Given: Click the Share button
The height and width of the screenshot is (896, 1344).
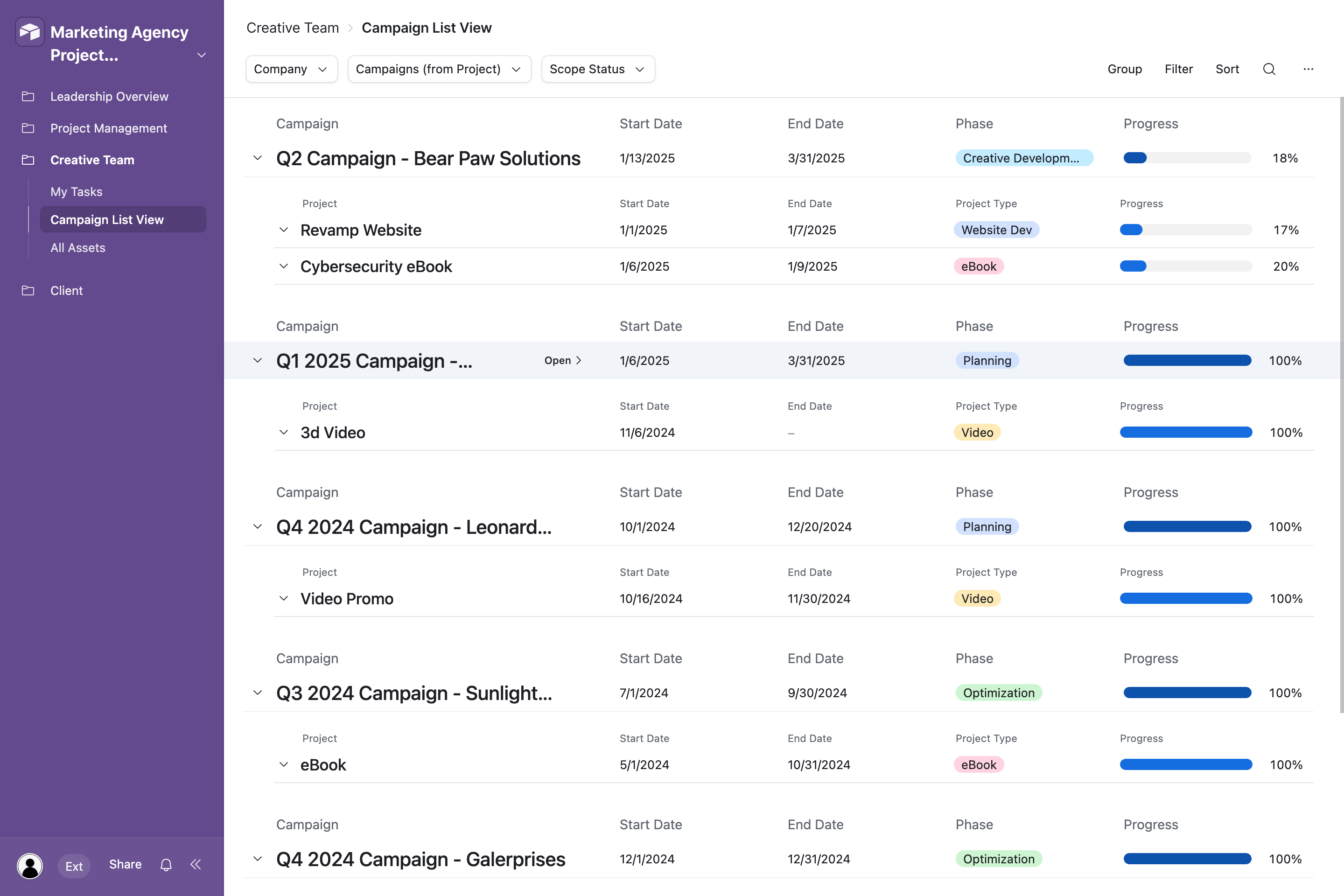Looking at the screenshot, I should click(x=125, y=865).
